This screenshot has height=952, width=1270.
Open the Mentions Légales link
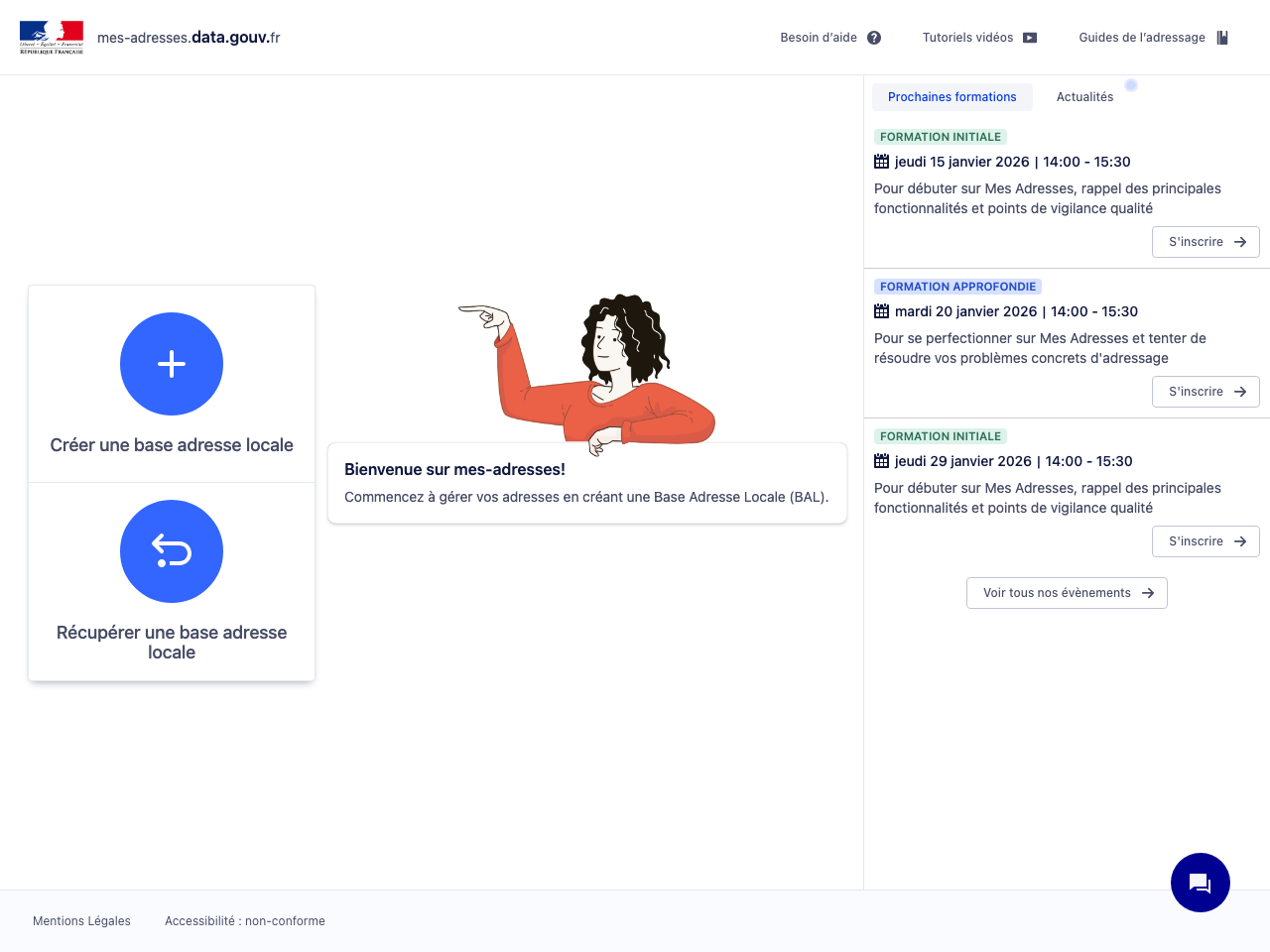coord(81,921)
